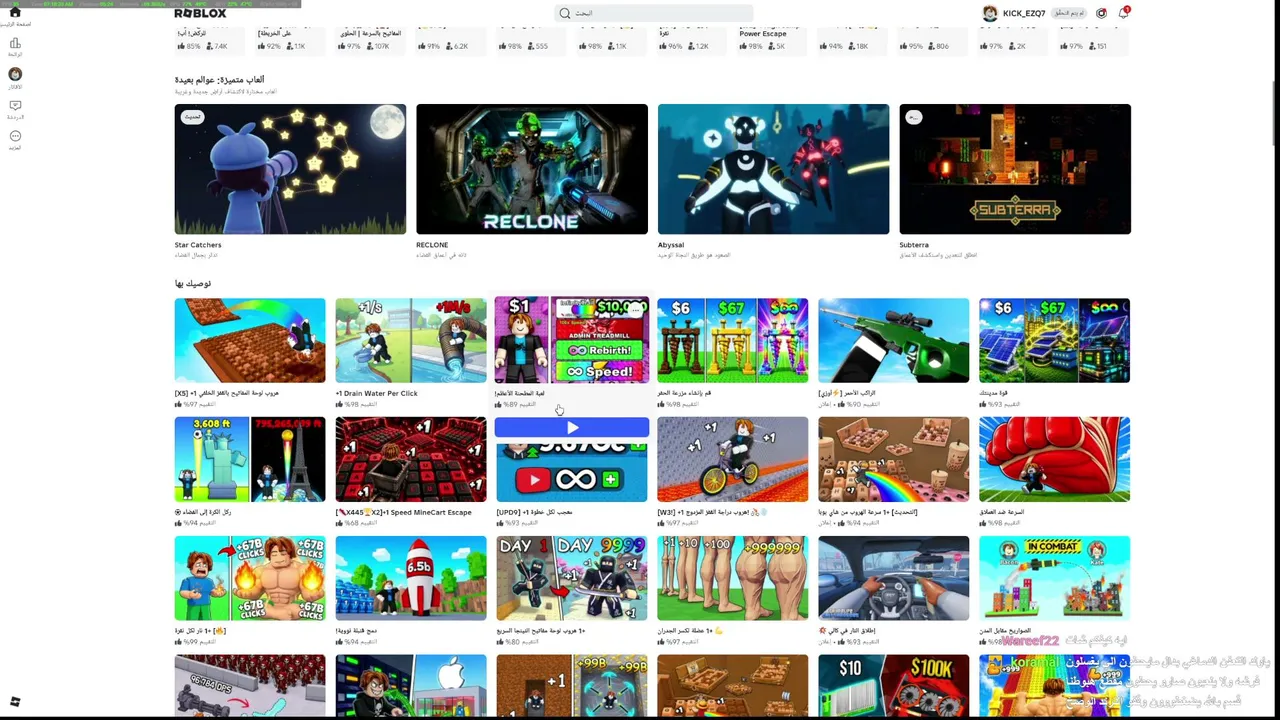Open the Charts sidebar icon
The image size is (1280, 720).
15,44
